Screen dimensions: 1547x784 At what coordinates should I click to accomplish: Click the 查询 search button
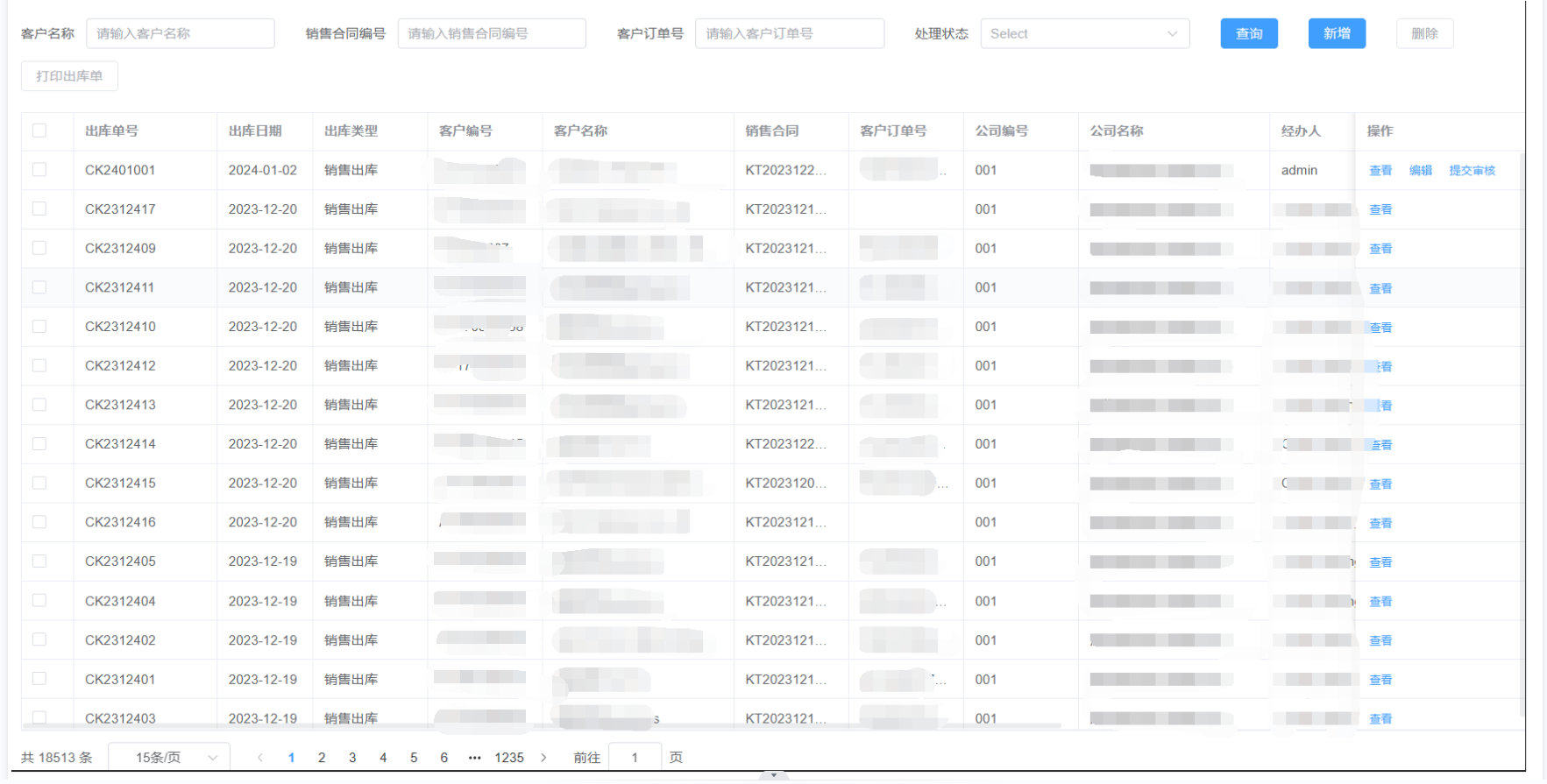pos(1249,33)
